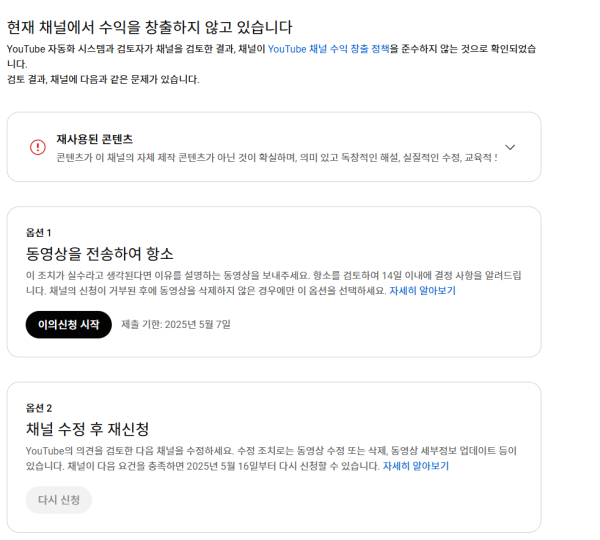Open 자세히 알아보기 link in 옵션 1
Image resolution: width=600 pixels, height=540 pixels.
tap(422, 291)
